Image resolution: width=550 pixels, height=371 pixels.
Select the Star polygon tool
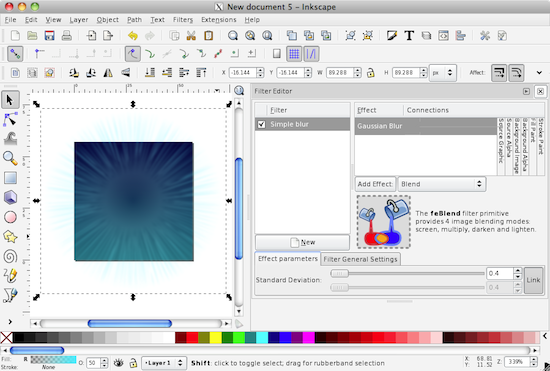10,237
